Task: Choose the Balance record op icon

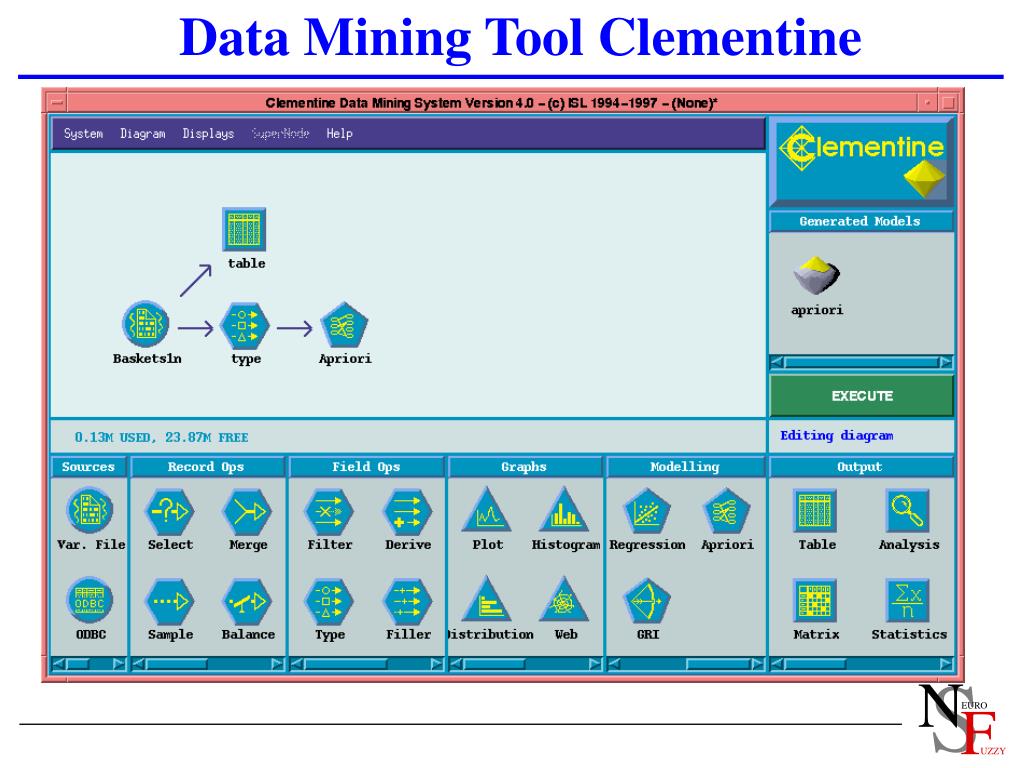Action: (248, 601)
